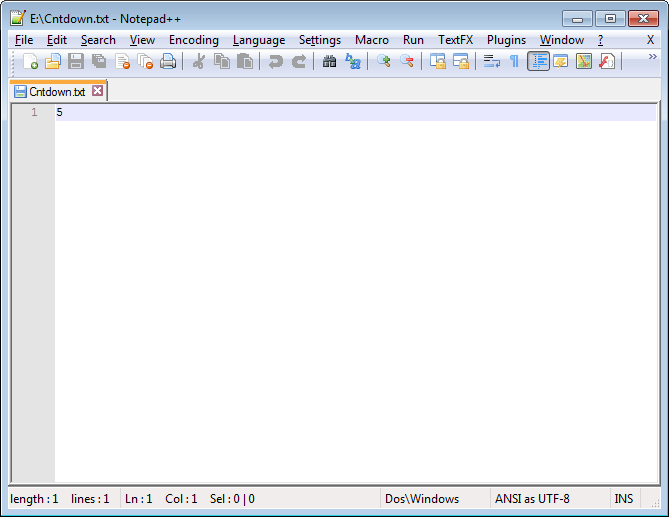Click the Find binoculars icon
669x517 pixels.
[x=329, y=62]
